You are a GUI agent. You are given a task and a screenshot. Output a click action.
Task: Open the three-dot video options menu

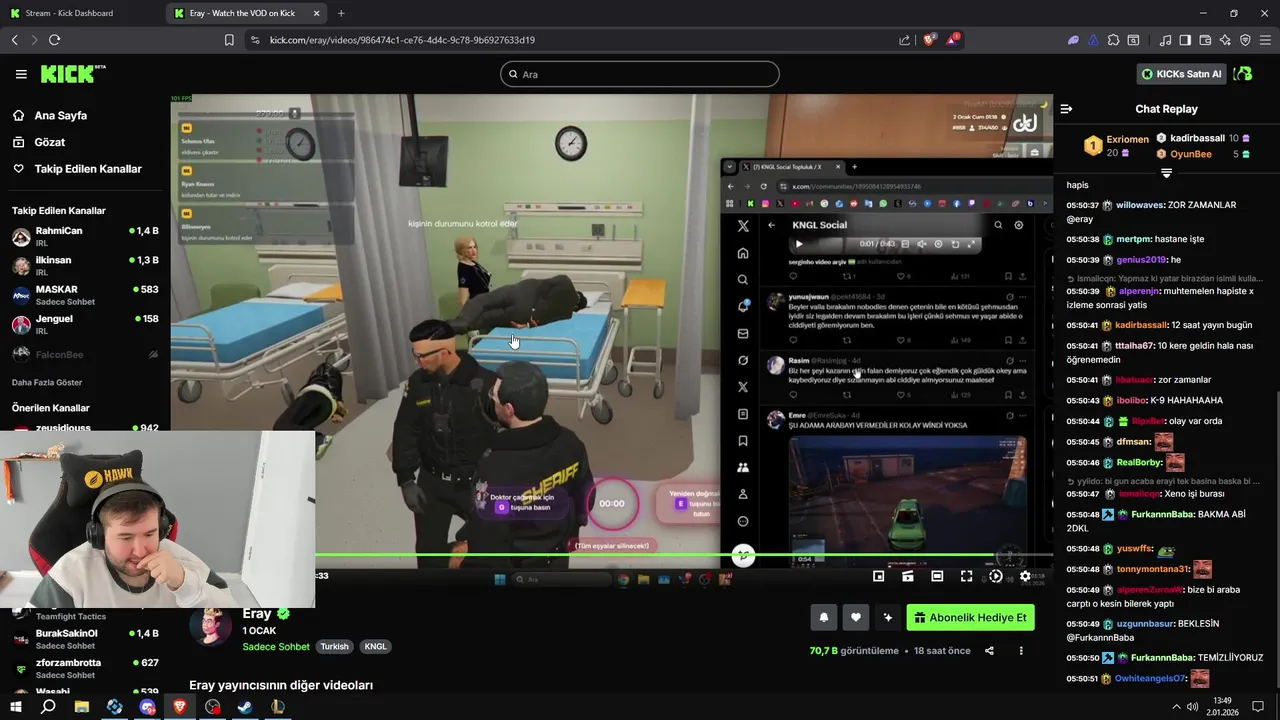pos(1021,651)
